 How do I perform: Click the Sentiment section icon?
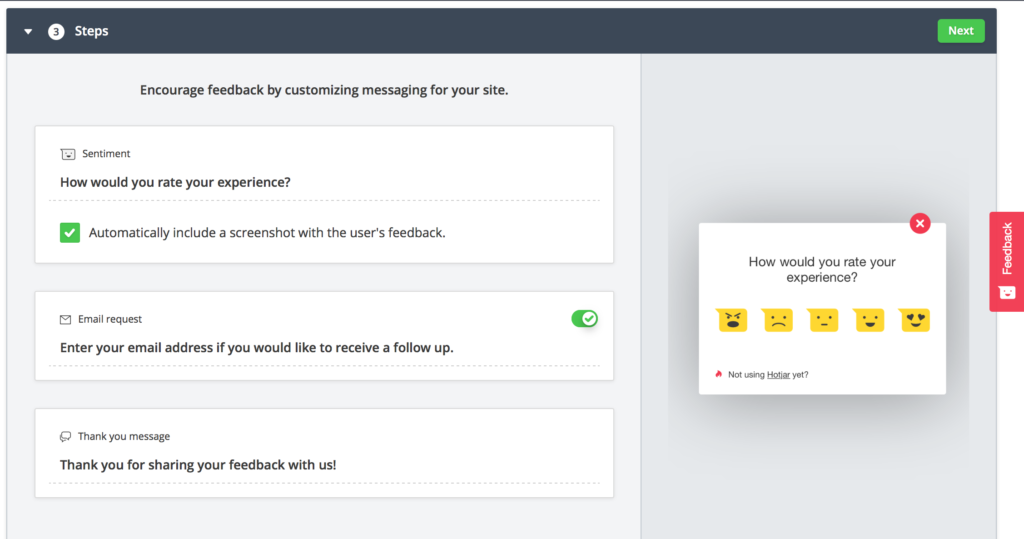tap(67, 154)
